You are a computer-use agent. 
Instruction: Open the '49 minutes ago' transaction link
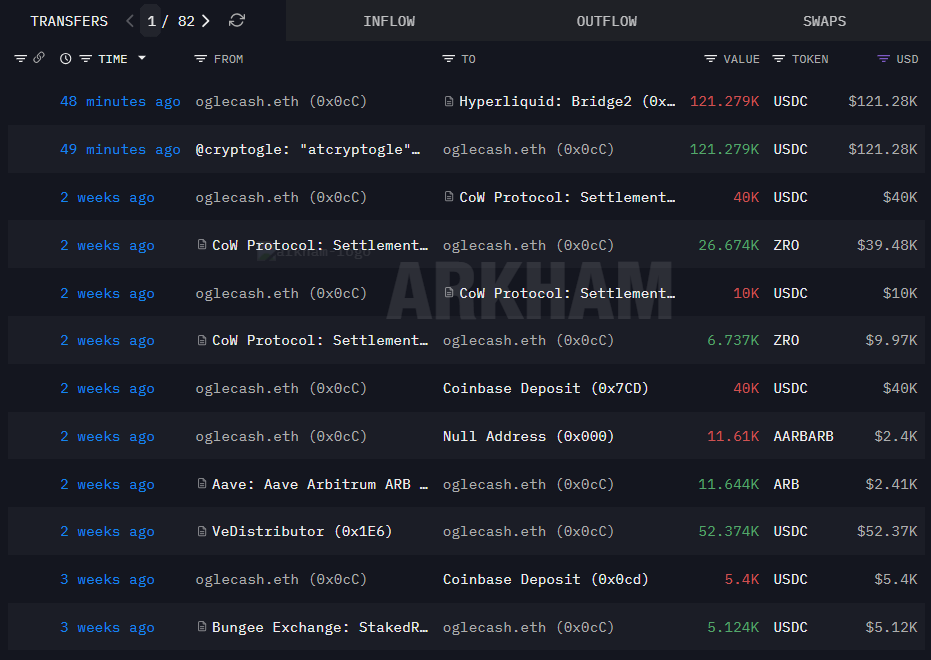(x=120, y=150)
